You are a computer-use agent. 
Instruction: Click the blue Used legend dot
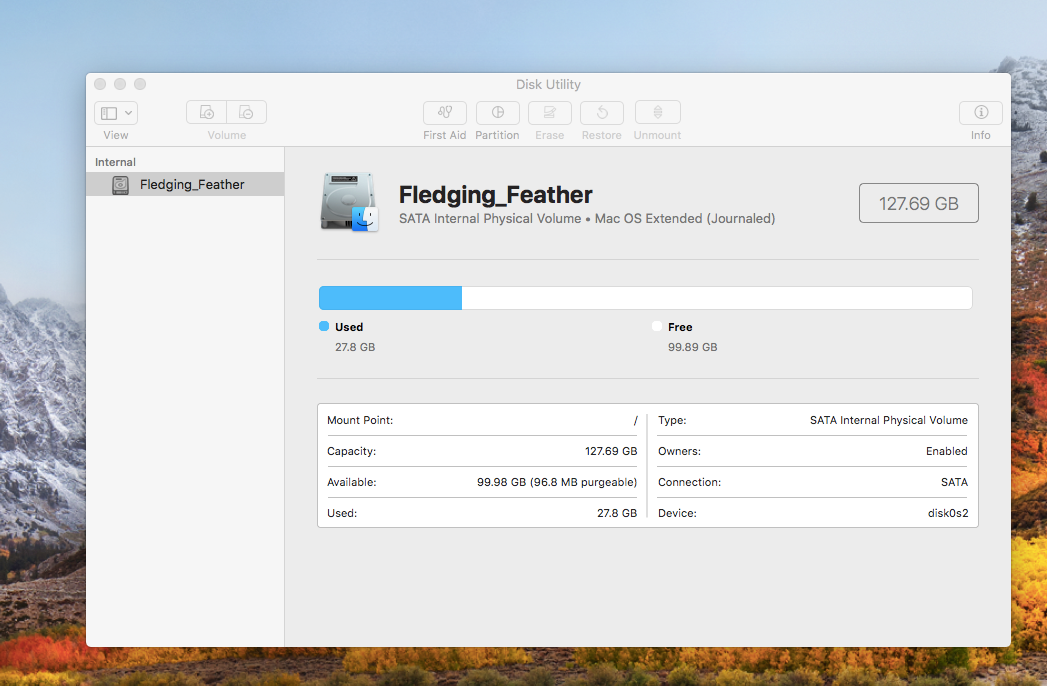click(324, 326)
